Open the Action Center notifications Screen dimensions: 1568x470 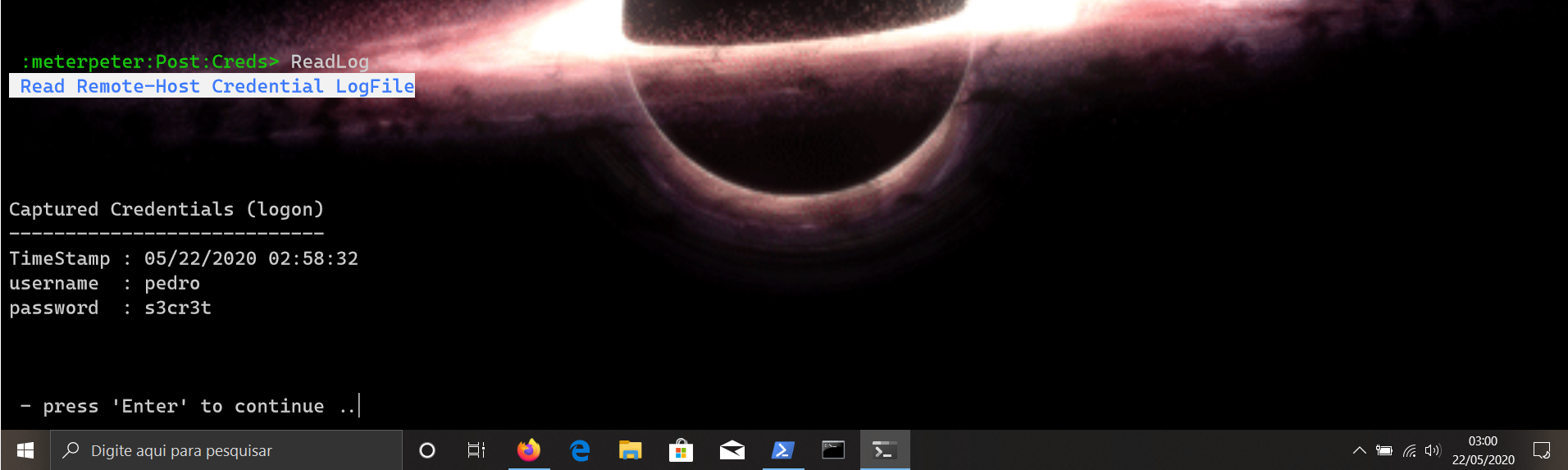click(1542, 450)
